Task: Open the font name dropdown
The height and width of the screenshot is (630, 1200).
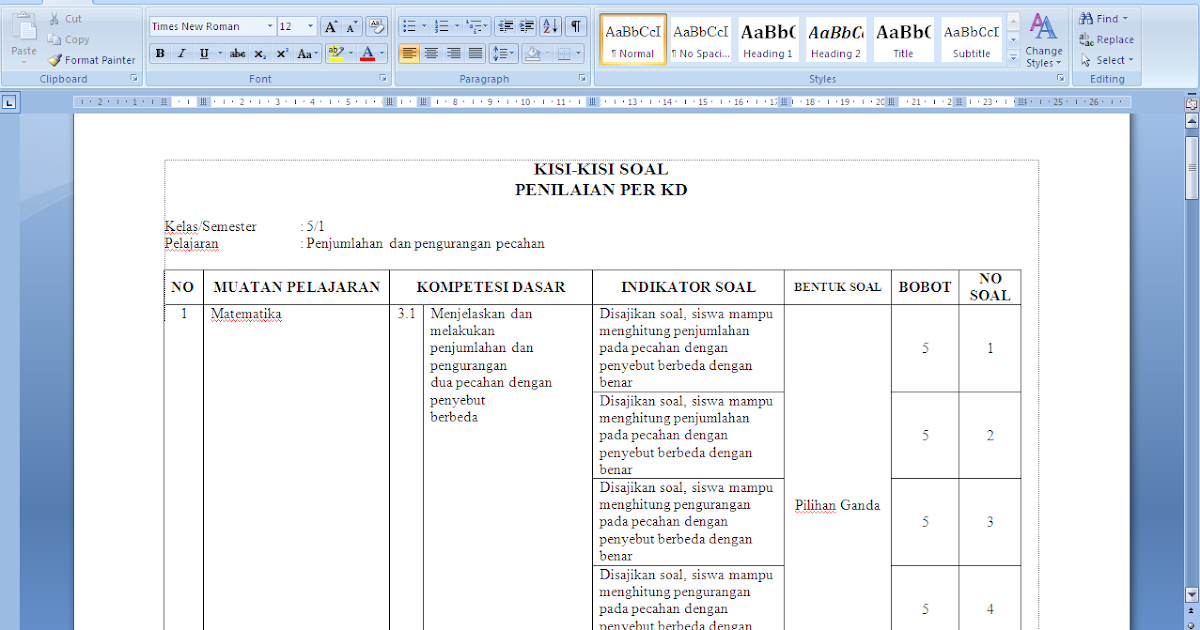Action: click(270, 27)
